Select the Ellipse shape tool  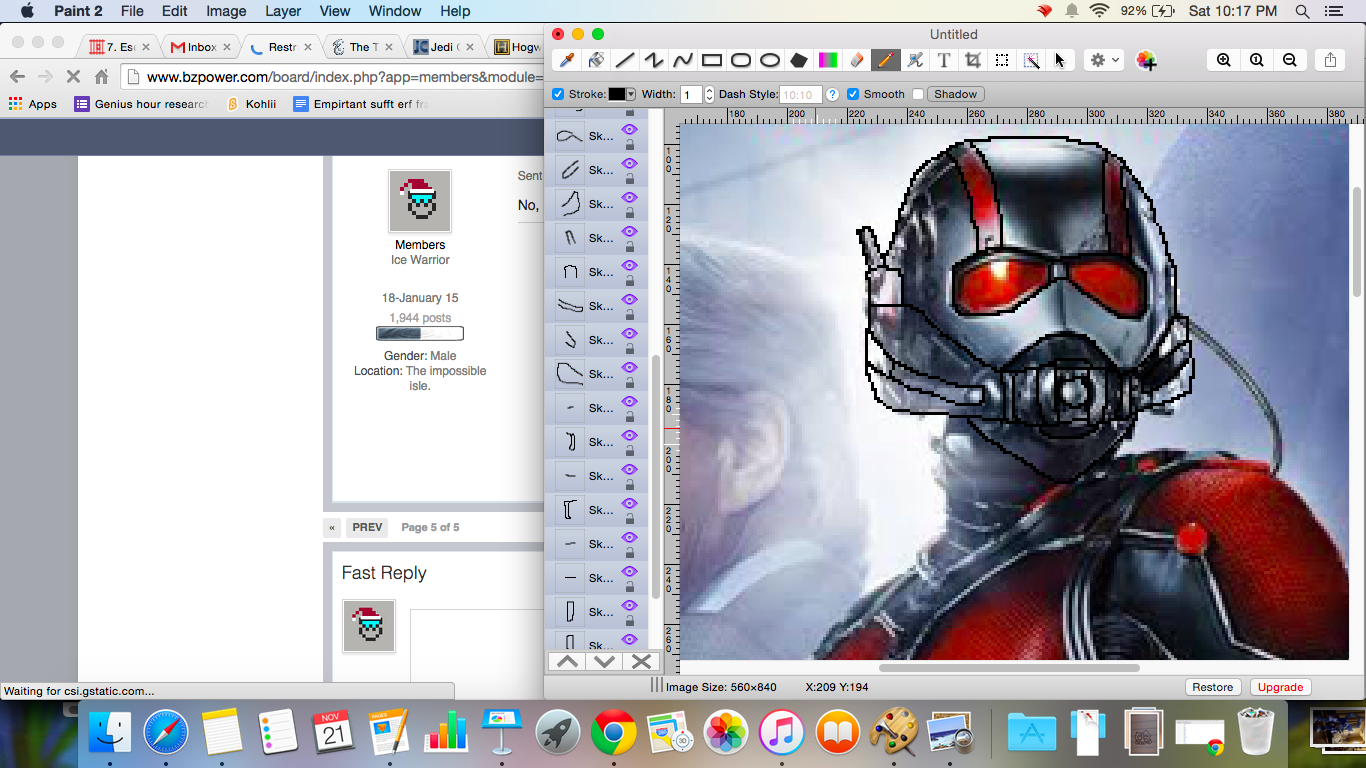769,60
